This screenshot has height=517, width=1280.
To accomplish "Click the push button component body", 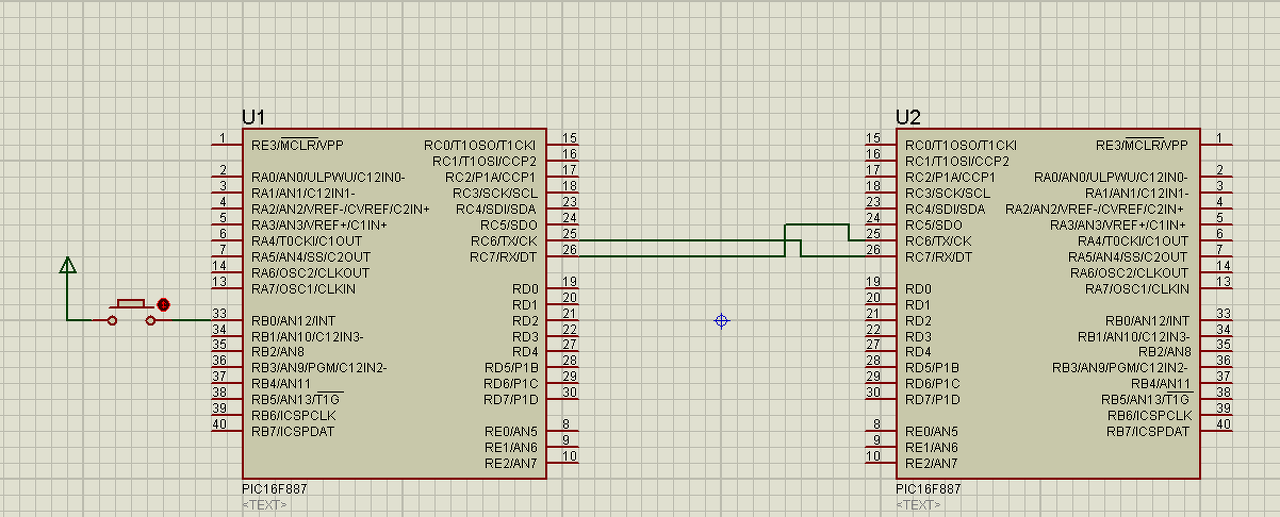I will click(131, 312).
